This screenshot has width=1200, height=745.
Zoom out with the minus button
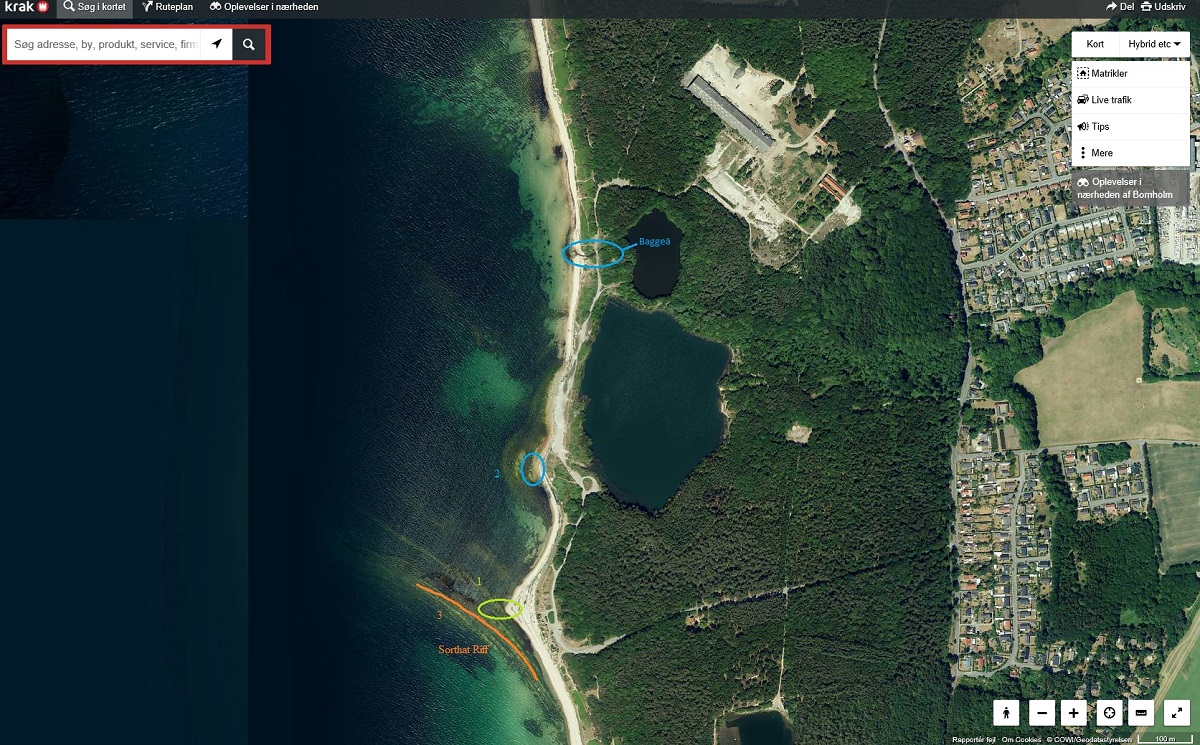coord(1042,713)
